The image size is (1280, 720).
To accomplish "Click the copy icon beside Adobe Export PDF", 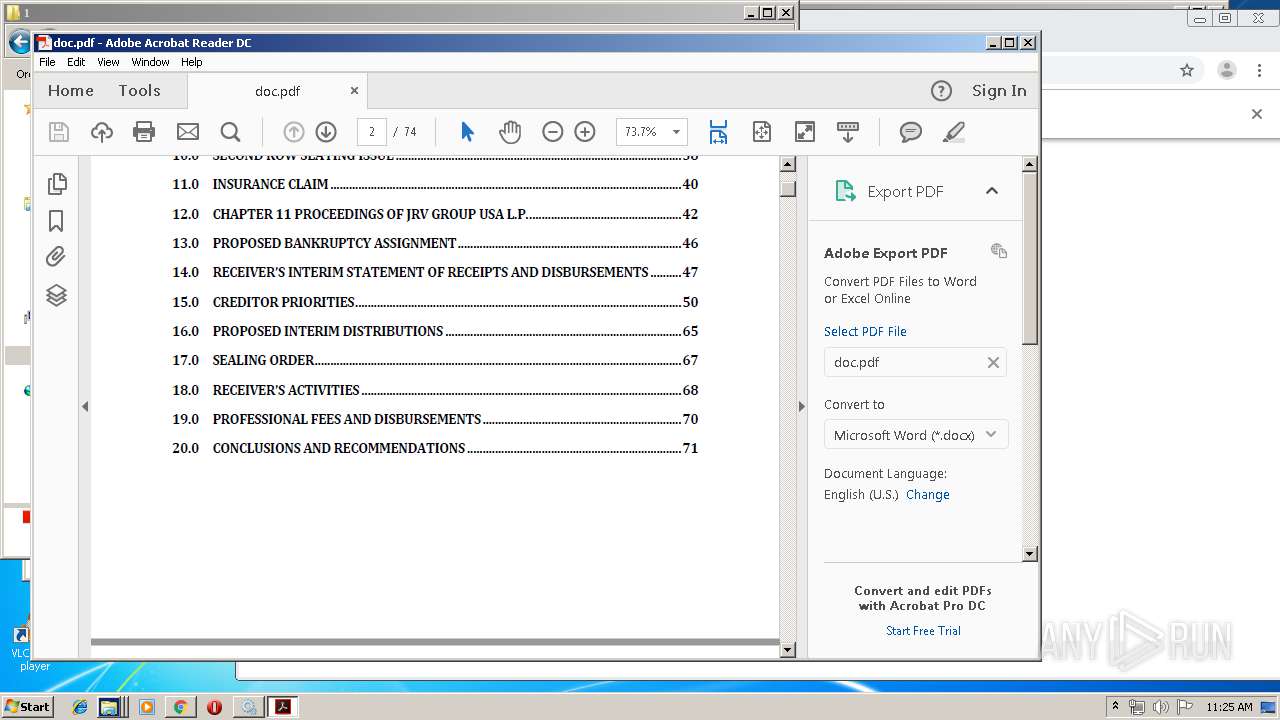I will tap(999, 251).
